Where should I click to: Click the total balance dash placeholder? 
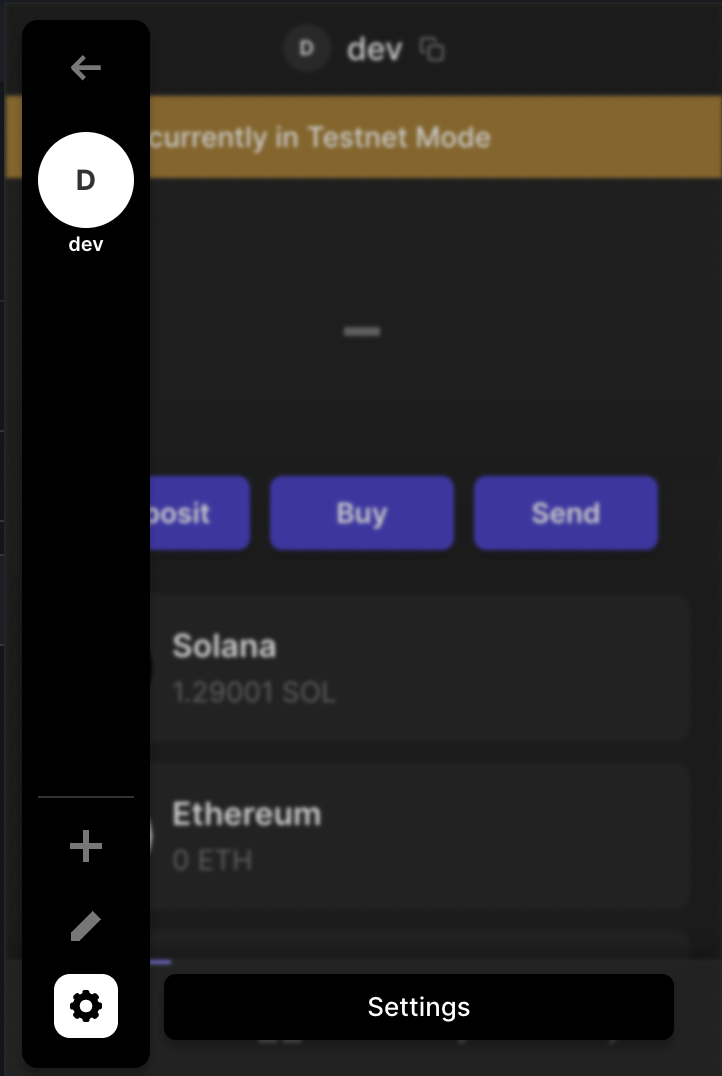click(x=362, y=331)
